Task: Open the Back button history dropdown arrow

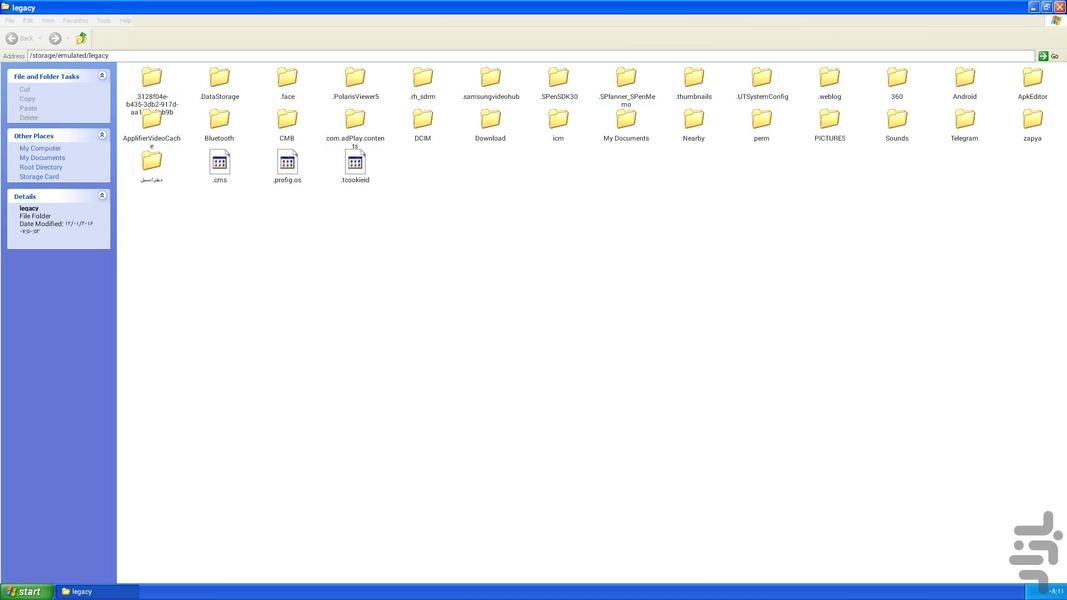Action: click(40, 38)
